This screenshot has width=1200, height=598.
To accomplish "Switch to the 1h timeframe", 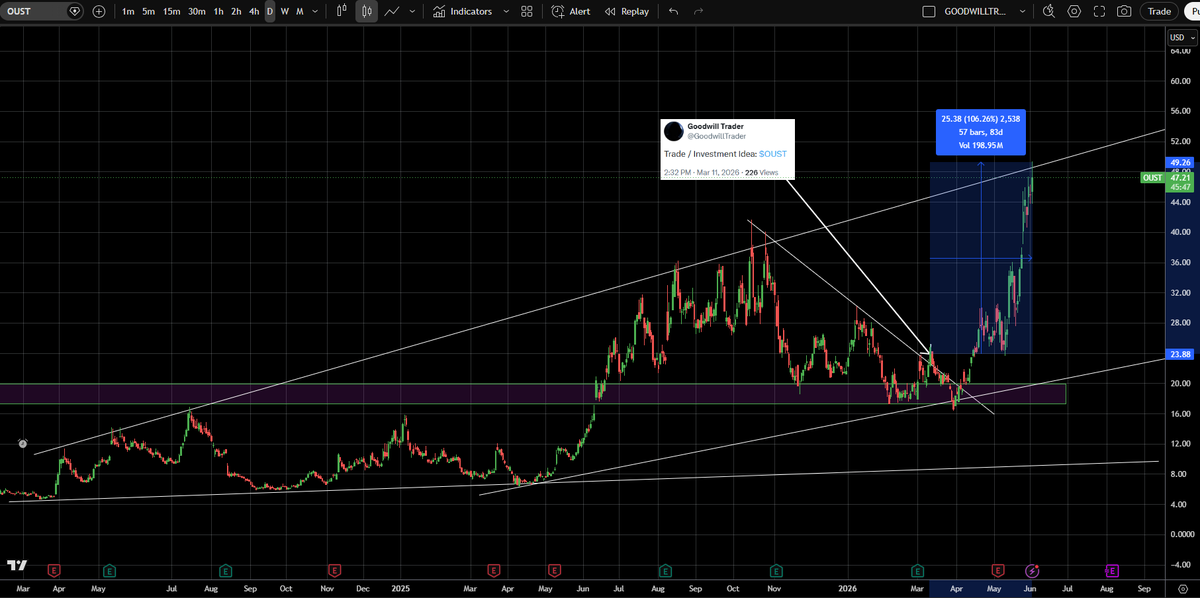I will point(218,12).
